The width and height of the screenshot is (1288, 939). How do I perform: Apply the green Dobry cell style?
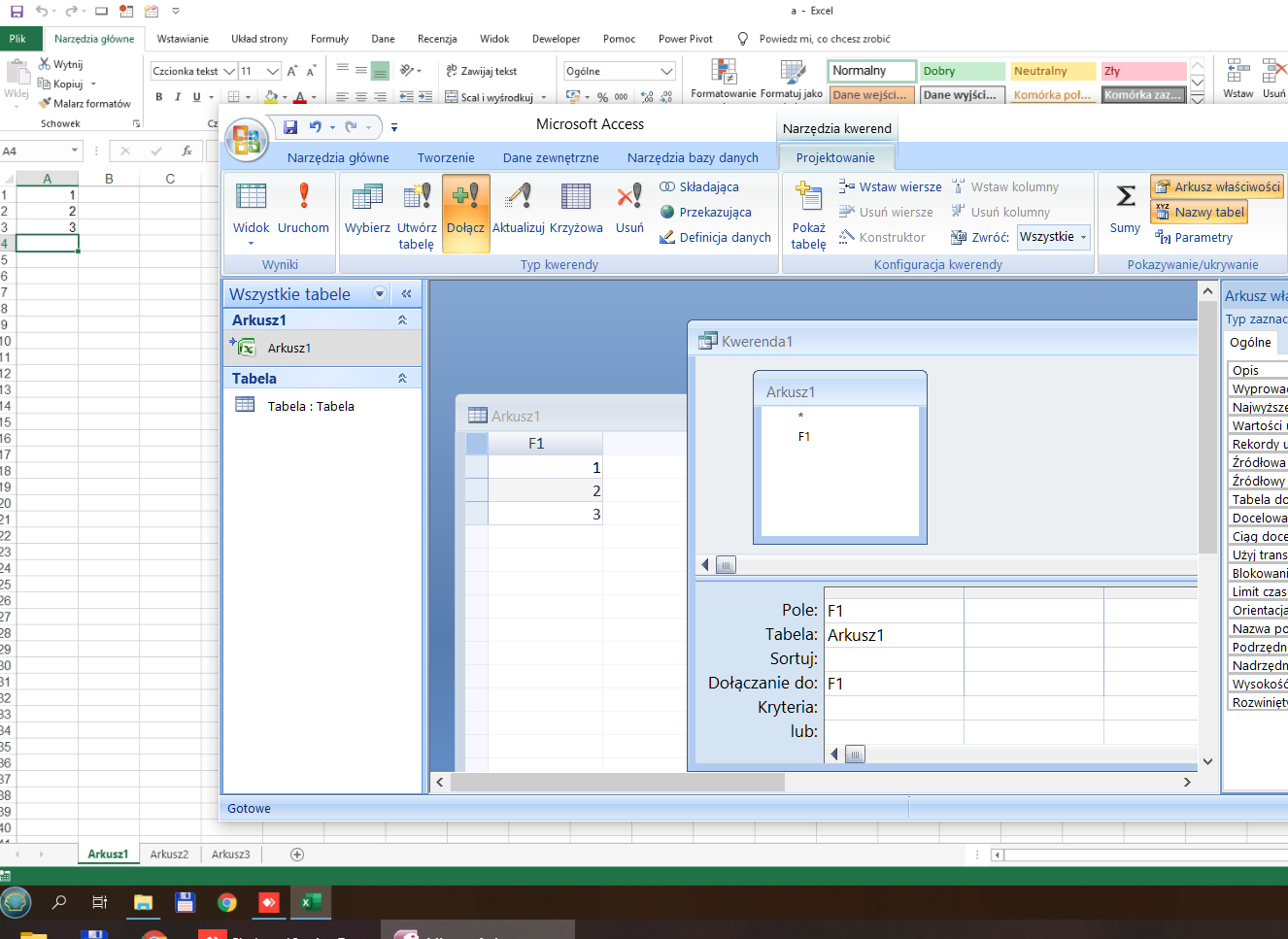962,71
